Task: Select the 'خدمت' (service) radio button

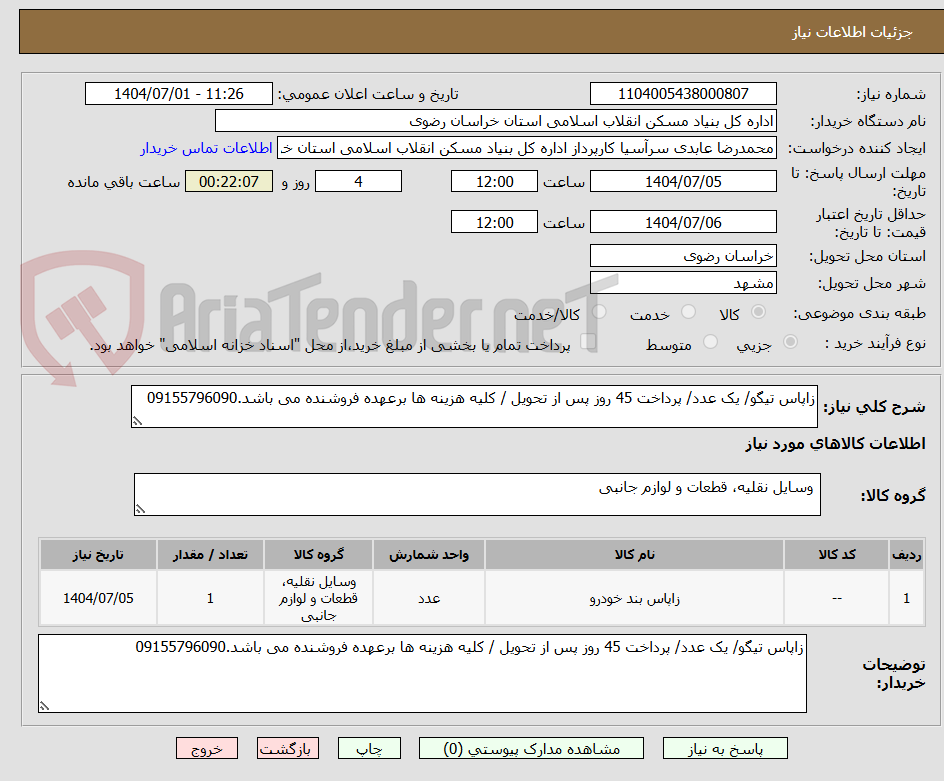Action: click(x=688, y=311)
